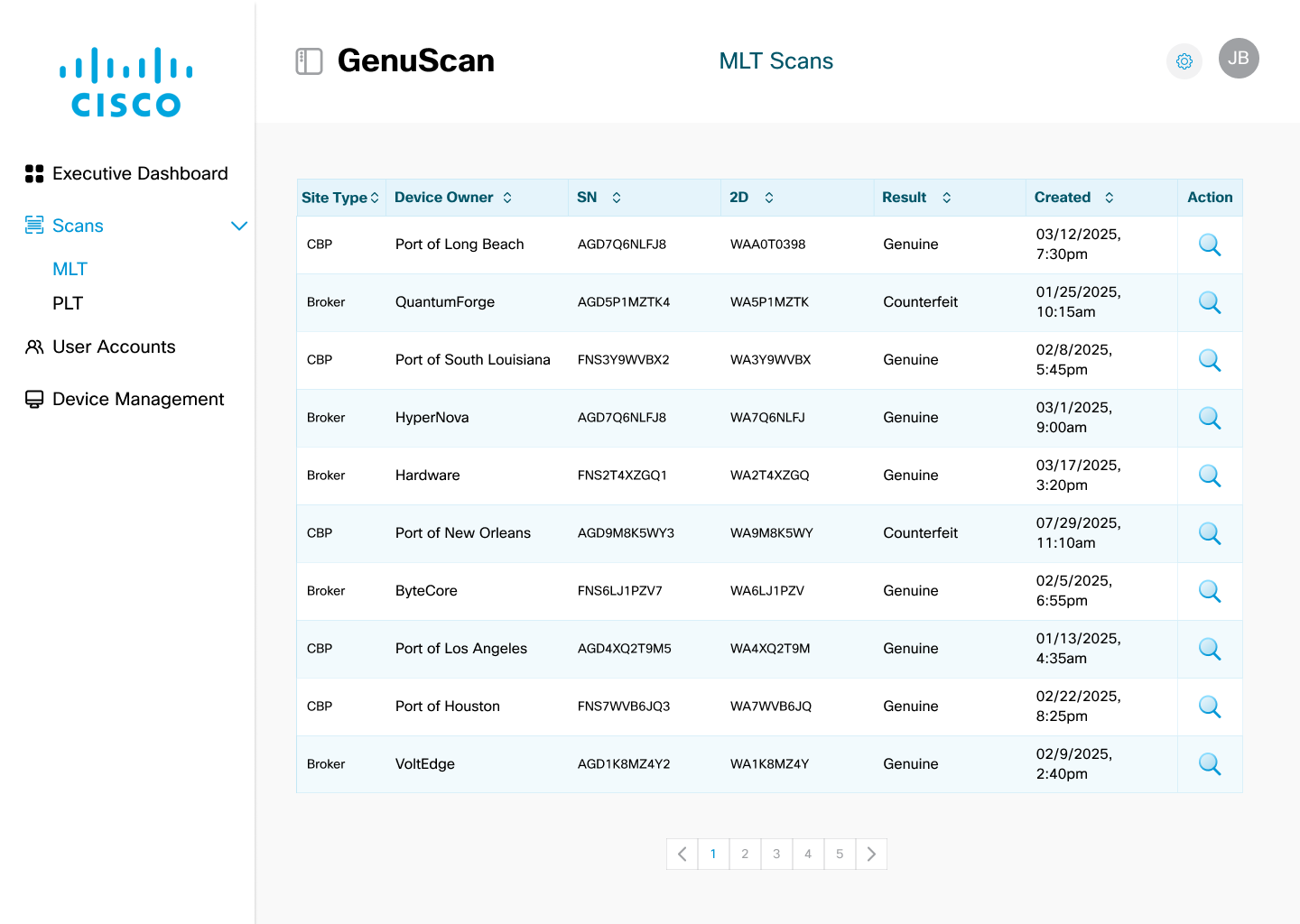Toggle the sidebar panel icon
This screenshot has width=1300, height=924.
309,61
